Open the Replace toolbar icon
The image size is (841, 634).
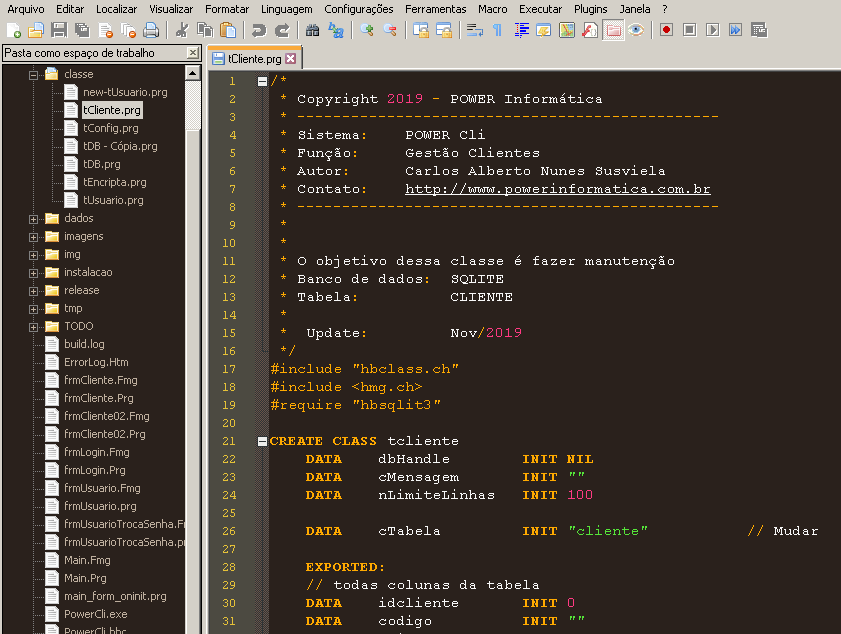point(336,30)
